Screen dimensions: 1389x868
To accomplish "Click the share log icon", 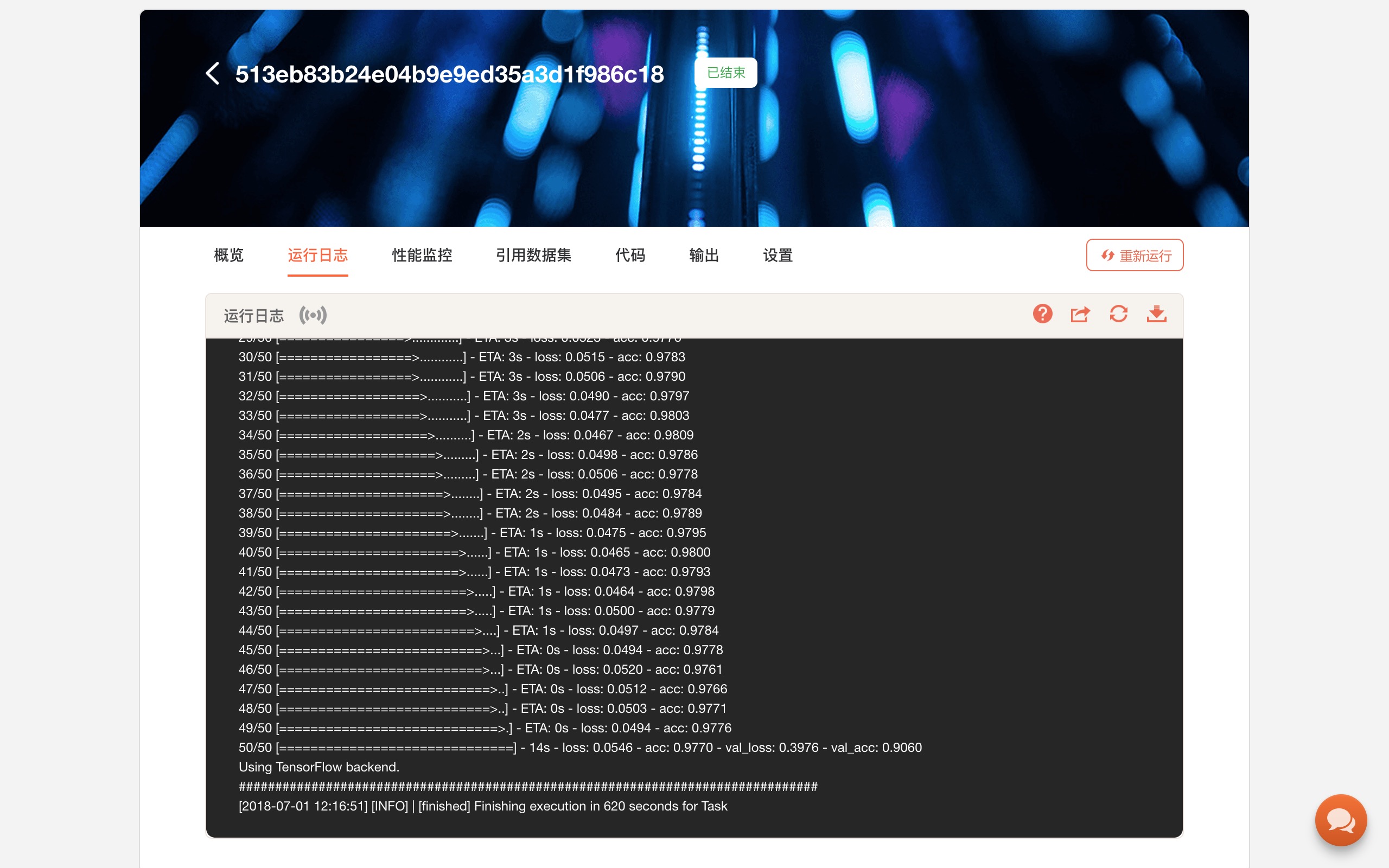I will (1080, 314).
